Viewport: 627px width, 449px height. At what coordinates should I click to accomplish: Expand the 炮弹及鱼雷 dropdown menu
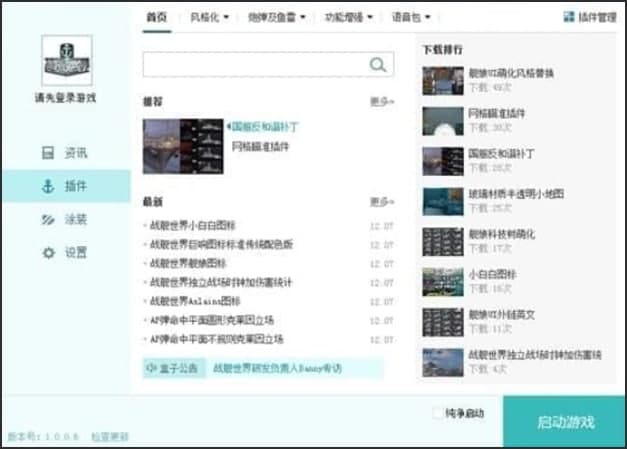coord(279,17)
